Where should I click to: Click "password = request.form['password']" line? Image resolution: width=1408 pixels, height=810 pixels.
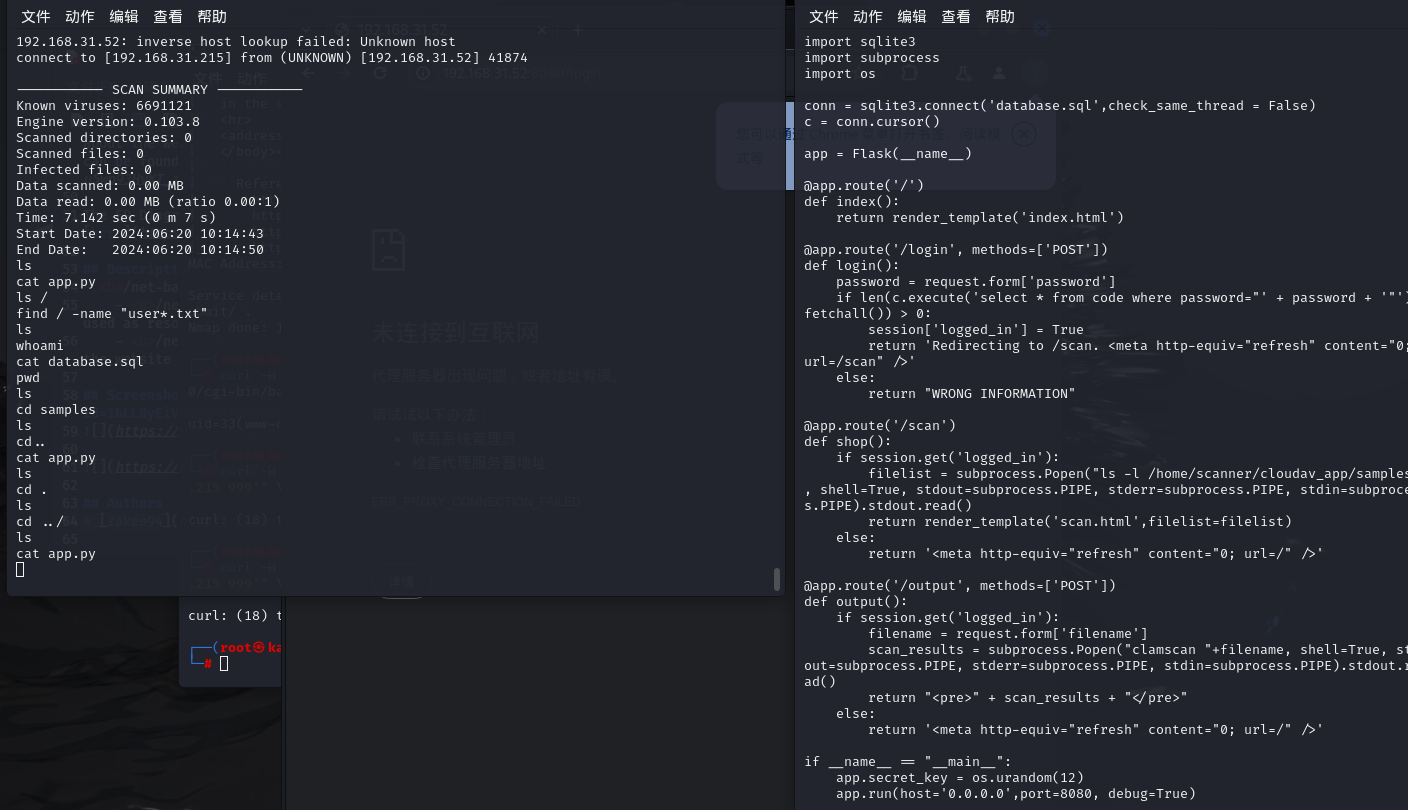pos(976,282)
